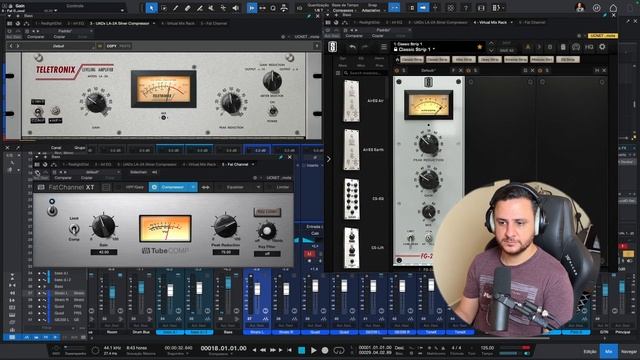Click FG-2A Peak Reduction knob in Mix Rack

point(428,144)
